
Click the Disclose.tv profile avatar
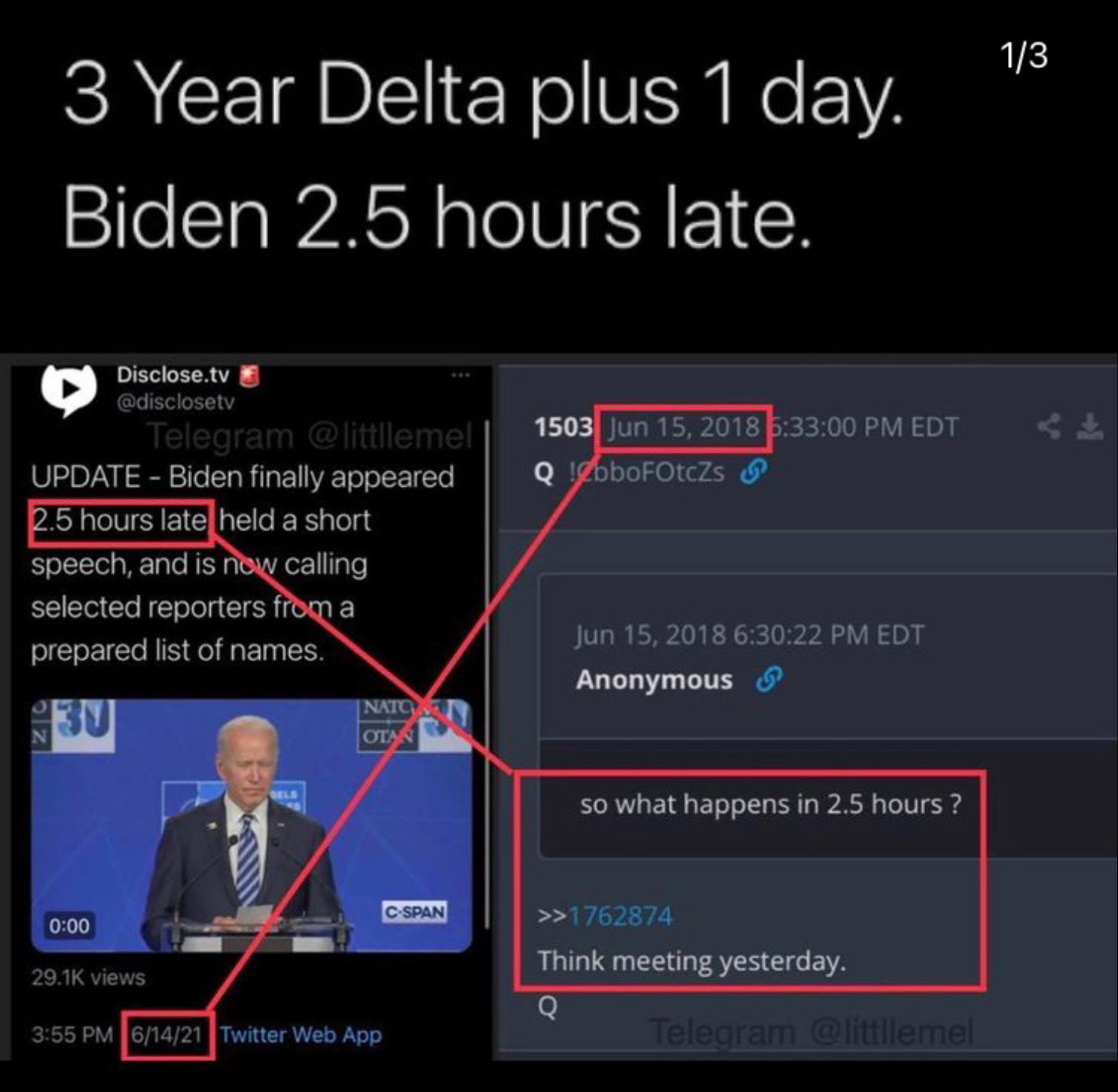coord(69,390)
